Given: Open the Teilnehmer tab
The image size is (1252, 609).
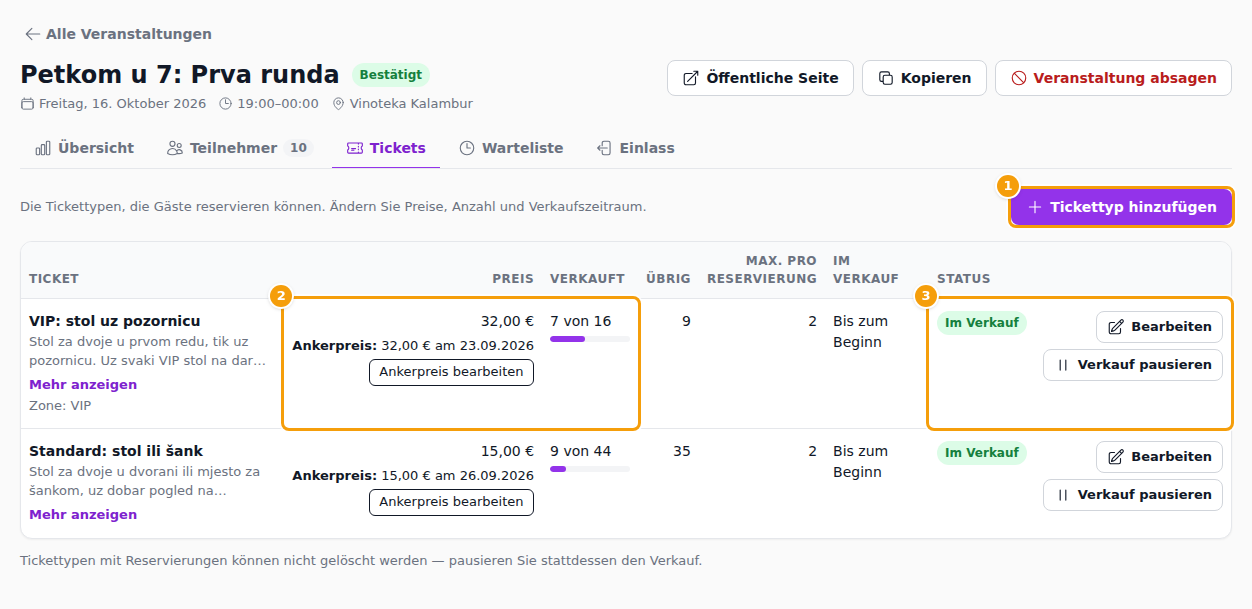Looking at the screenshot, I should tap(239, 148).
